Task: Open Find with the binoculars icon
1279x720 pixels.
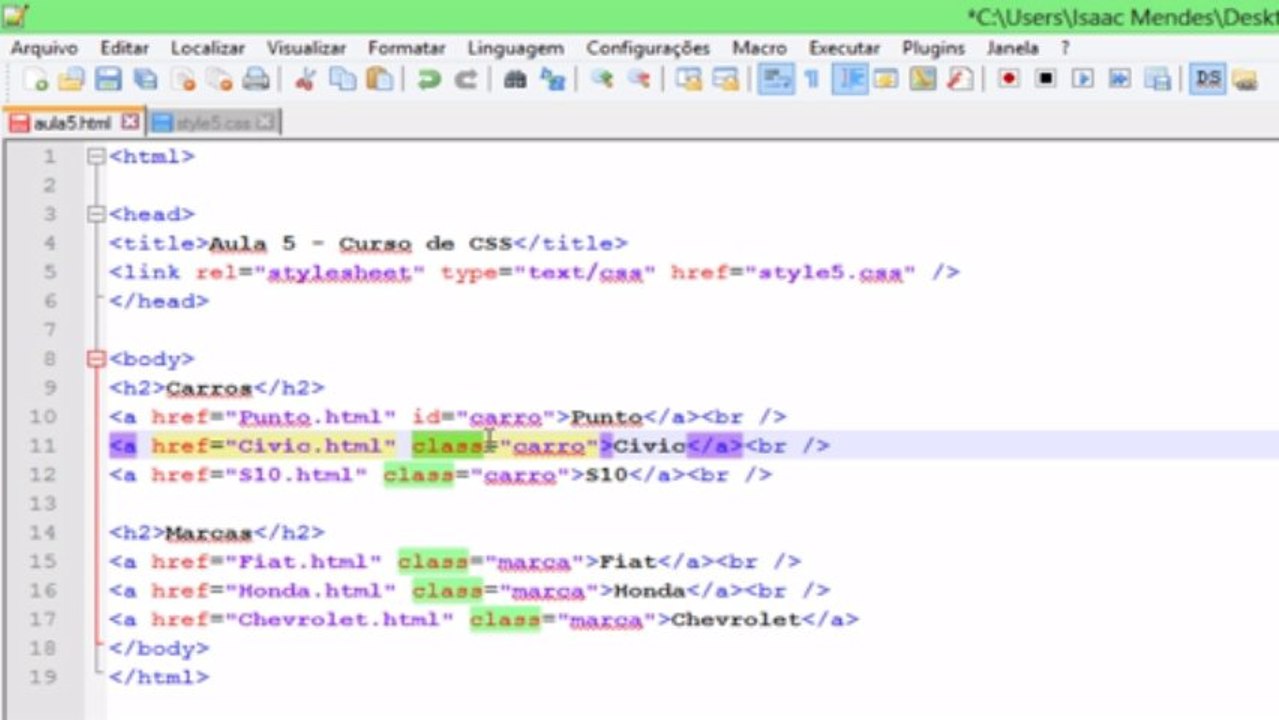Action: tap(515, 80)
